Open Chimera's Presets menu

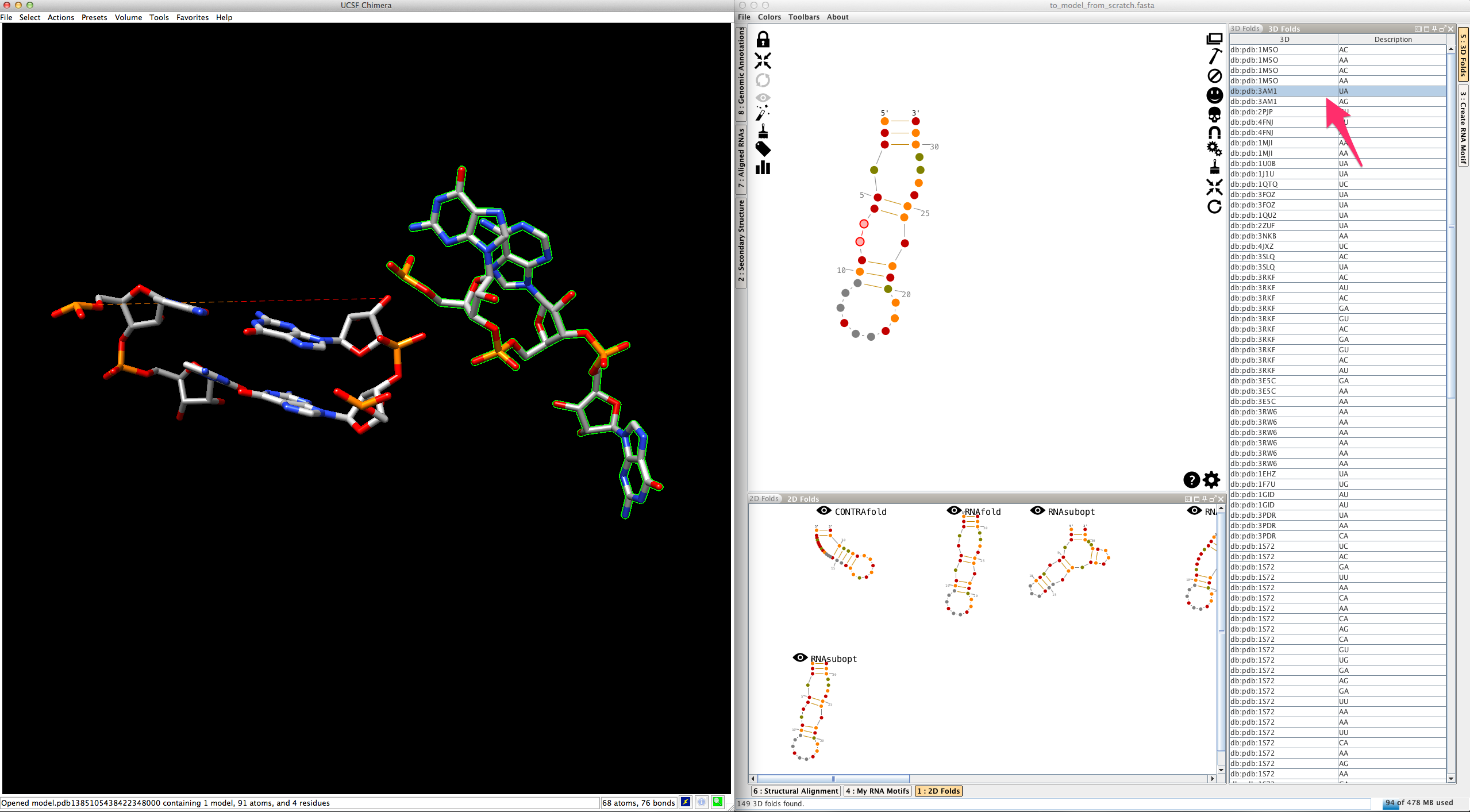click(94, 17)
